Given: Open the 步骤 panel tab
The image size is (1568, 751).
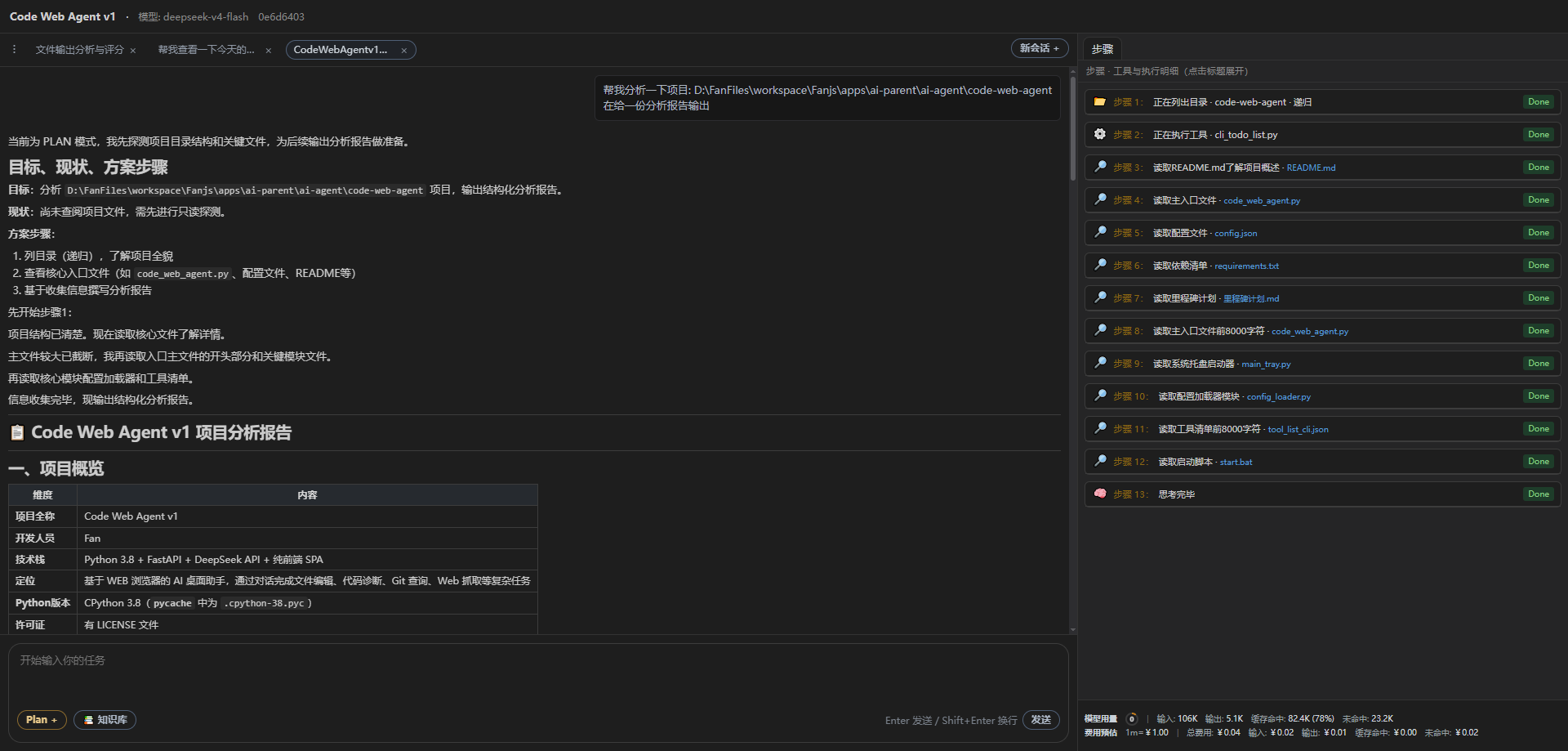Looking at the screenshot, I should click(1102, 49).
